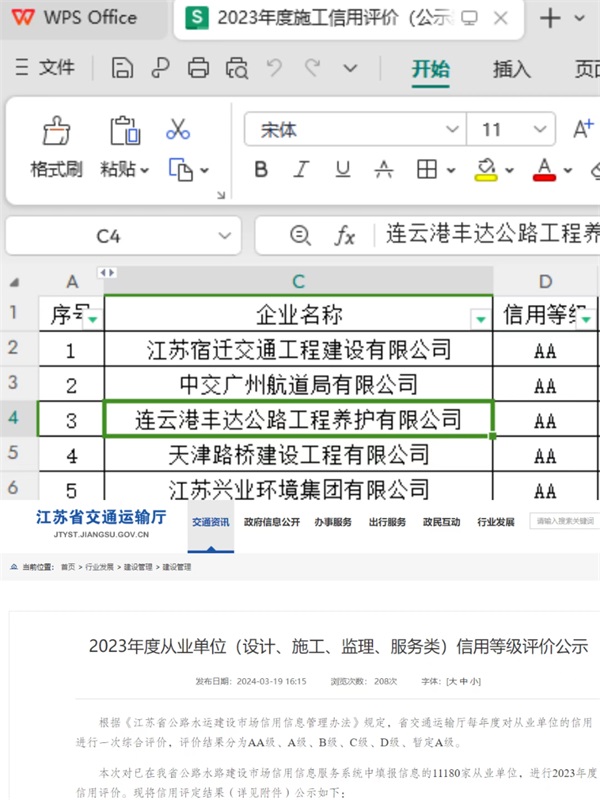Click the 办事服务 navigation link
The width and height of the screenshot is (600, 800).
(x=333, y=522)
